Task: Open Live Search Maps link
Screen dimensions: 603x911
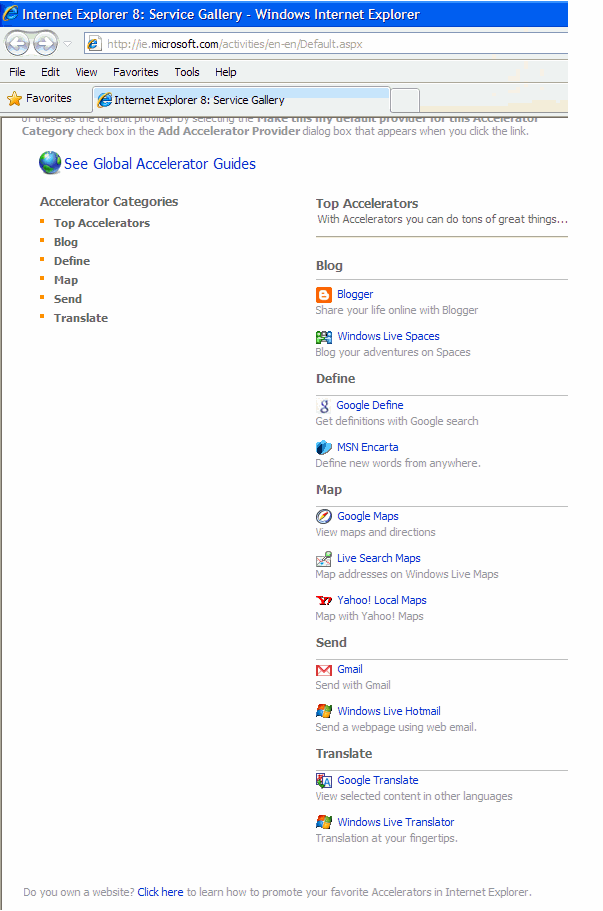Action: point(379,558)
